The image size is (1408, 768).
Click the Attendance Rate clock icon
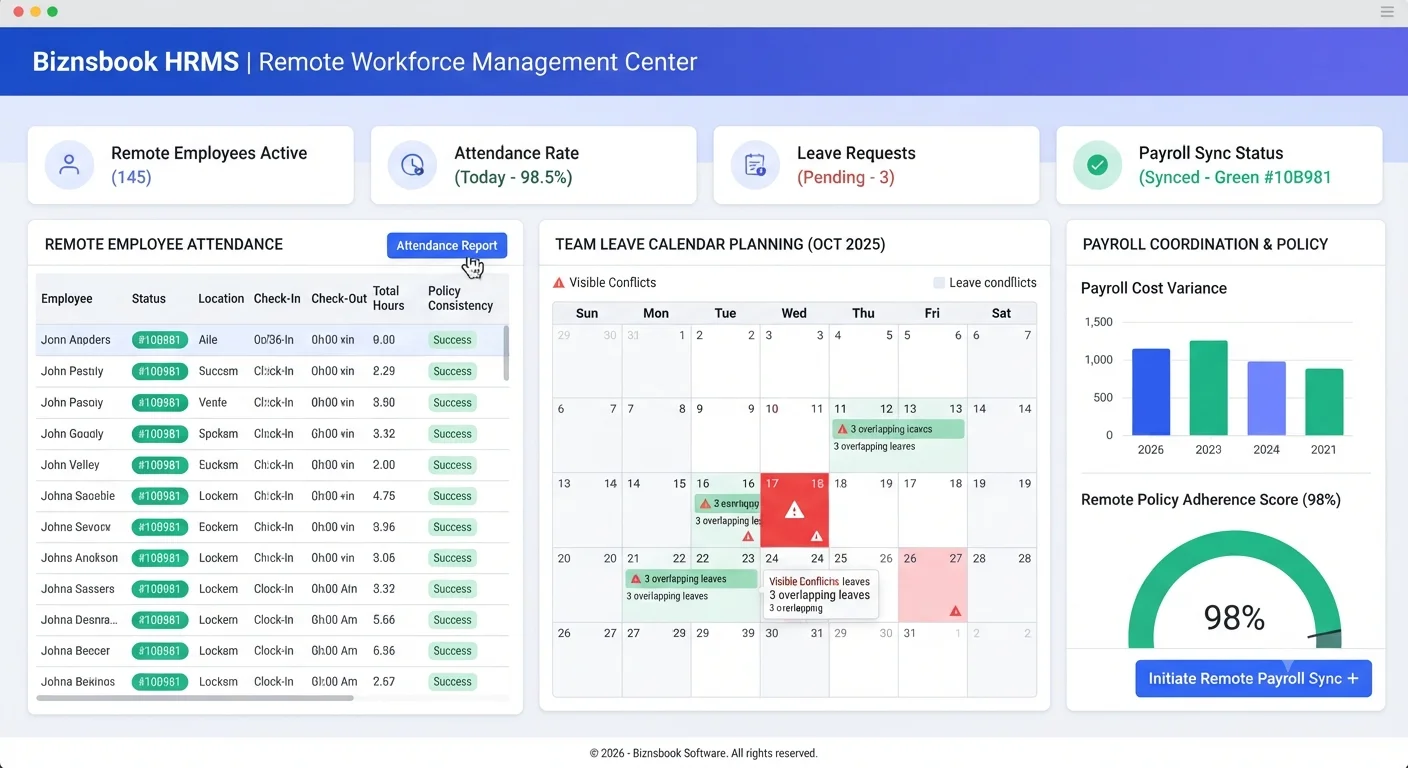[412, 165]
